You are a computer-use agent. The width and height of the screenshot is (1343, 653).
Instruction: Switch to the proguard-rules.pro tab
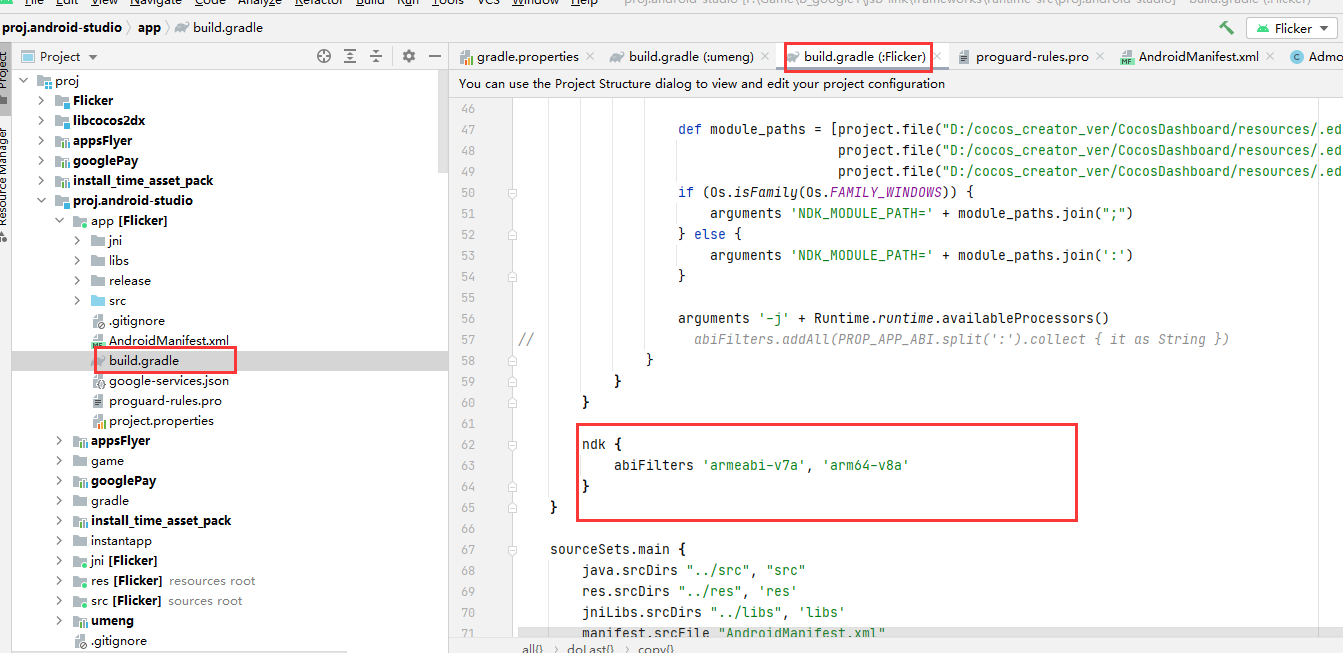[1031, 57]
